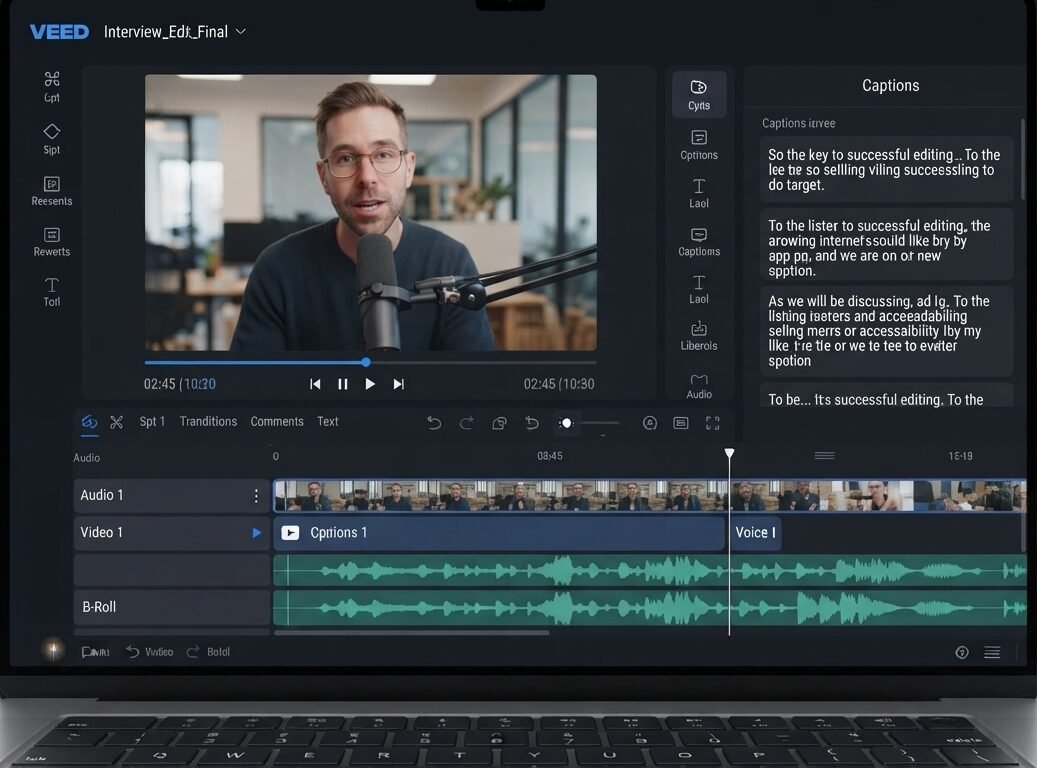Undo the last action
Viewport: 1037px width, 768px height.
[x=434, y=423]
